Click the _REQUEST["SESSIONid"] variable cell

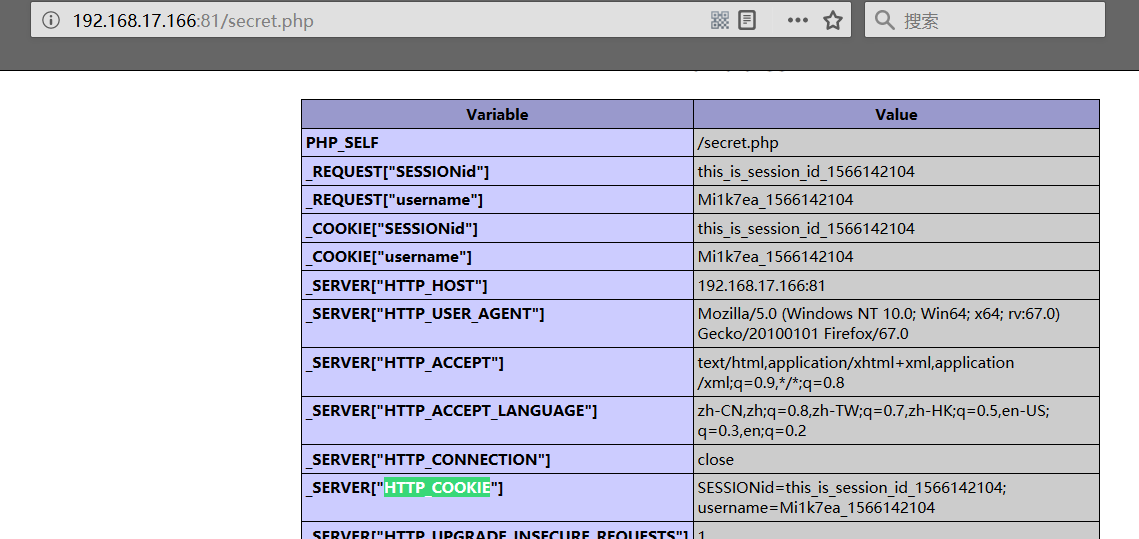point(397,171)
